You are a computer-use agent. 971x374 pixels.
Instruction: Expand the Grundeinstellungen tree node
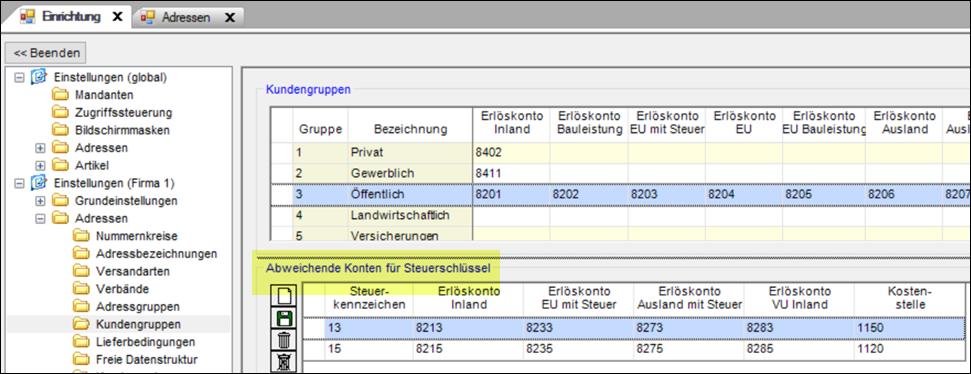point(41,201)
